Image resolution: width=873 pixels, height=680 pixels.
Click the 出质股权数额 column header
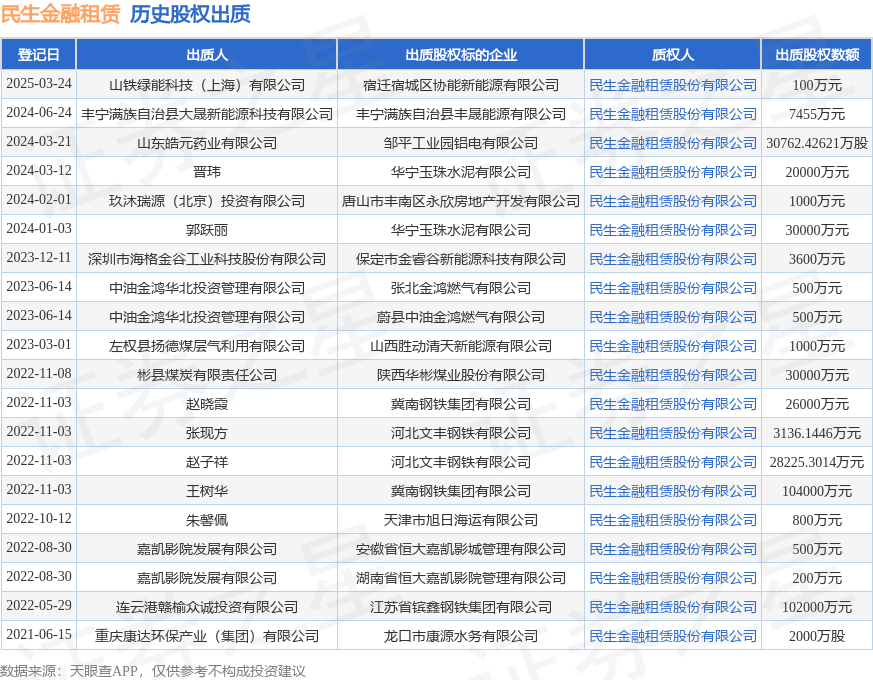click(817, 55)
